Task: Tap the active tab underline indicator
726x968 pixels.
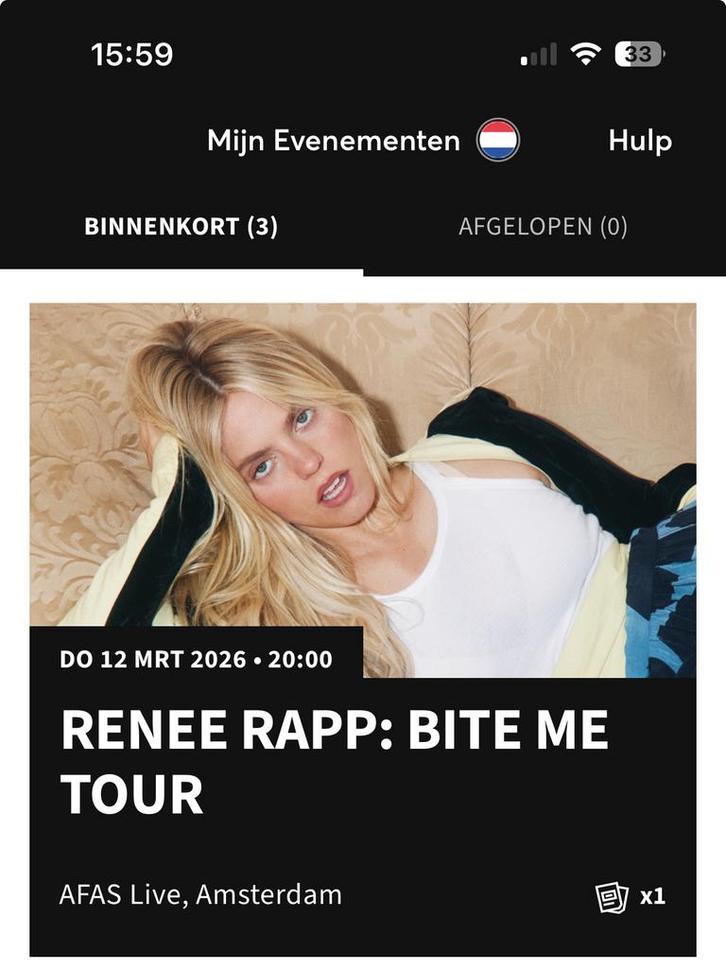Action: (x=182, y=272)
